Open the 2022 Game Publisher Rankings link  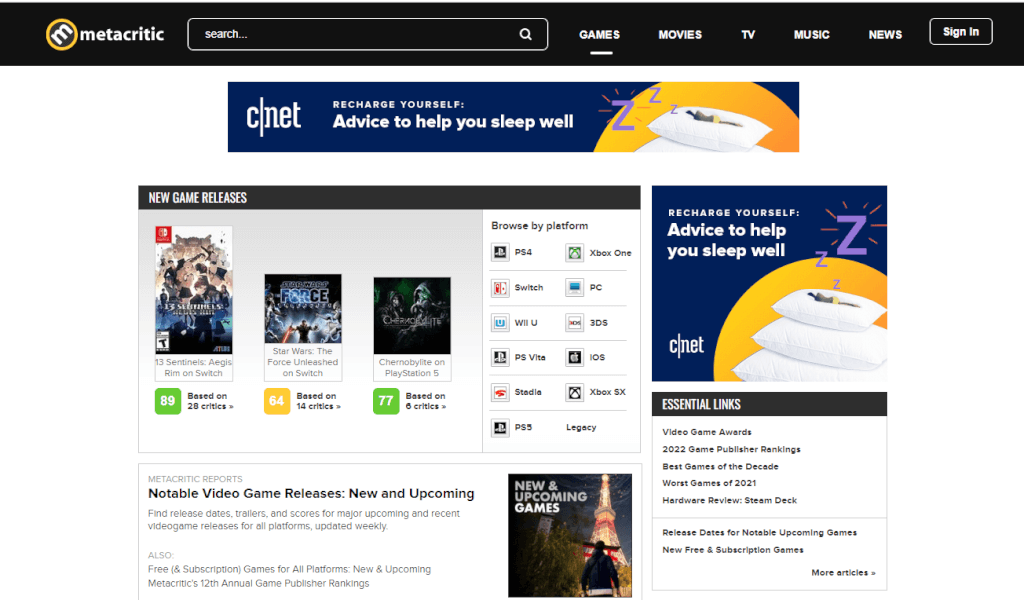click(731, 449)
